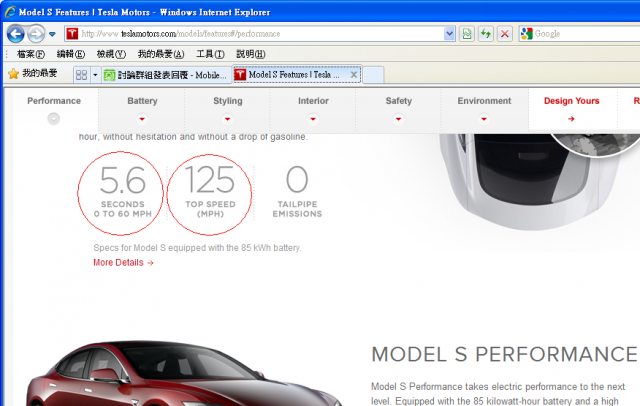The image size is (640, 406).
Task: Click the browser Back arrow button
Action: point(16,34)
